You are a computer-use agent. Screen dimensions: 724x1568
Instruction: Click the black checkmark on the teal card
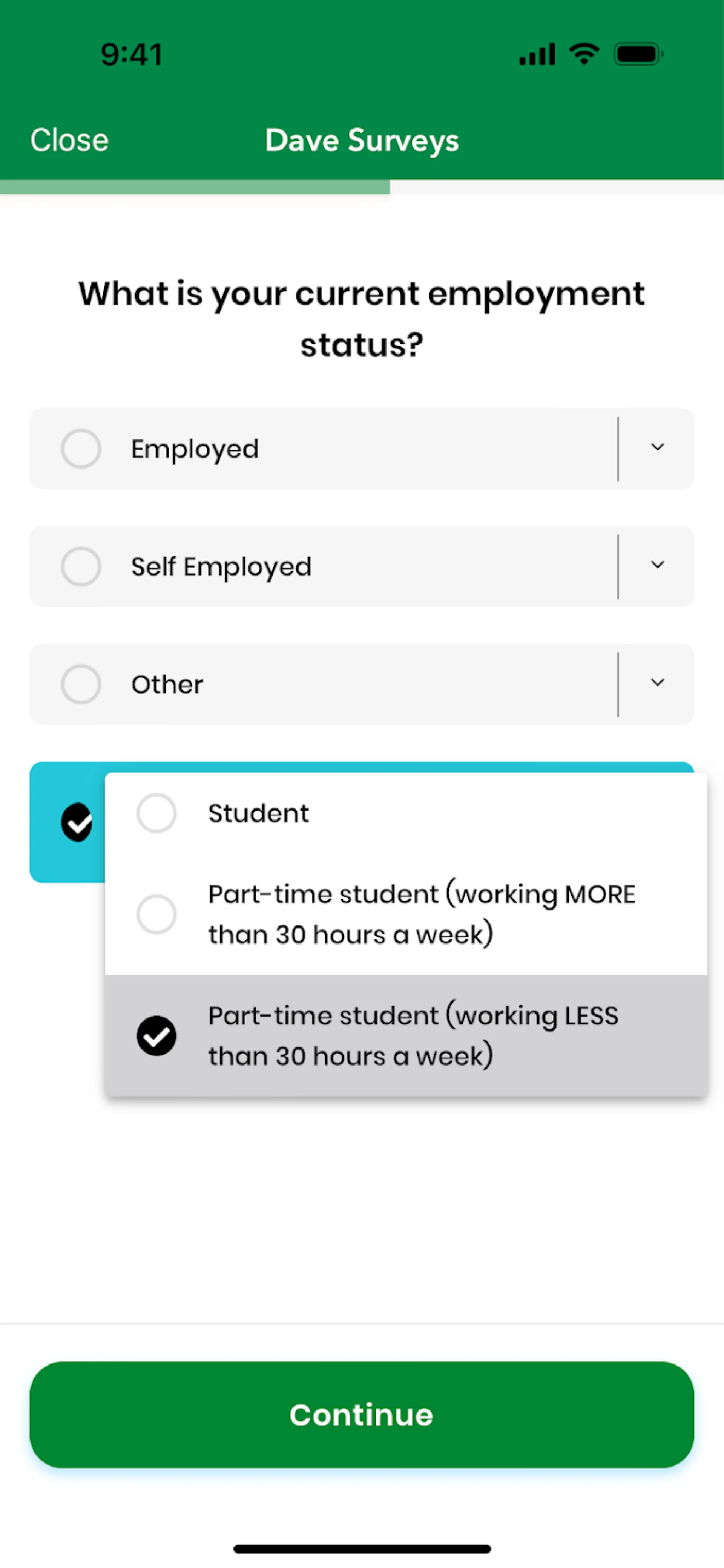point(77,822)
